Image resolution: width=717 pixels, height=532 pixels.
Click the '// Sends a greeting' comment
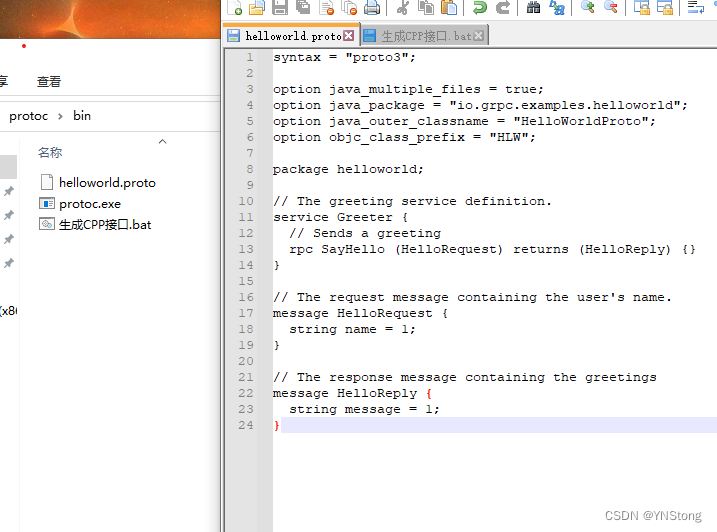click(365, 233)
